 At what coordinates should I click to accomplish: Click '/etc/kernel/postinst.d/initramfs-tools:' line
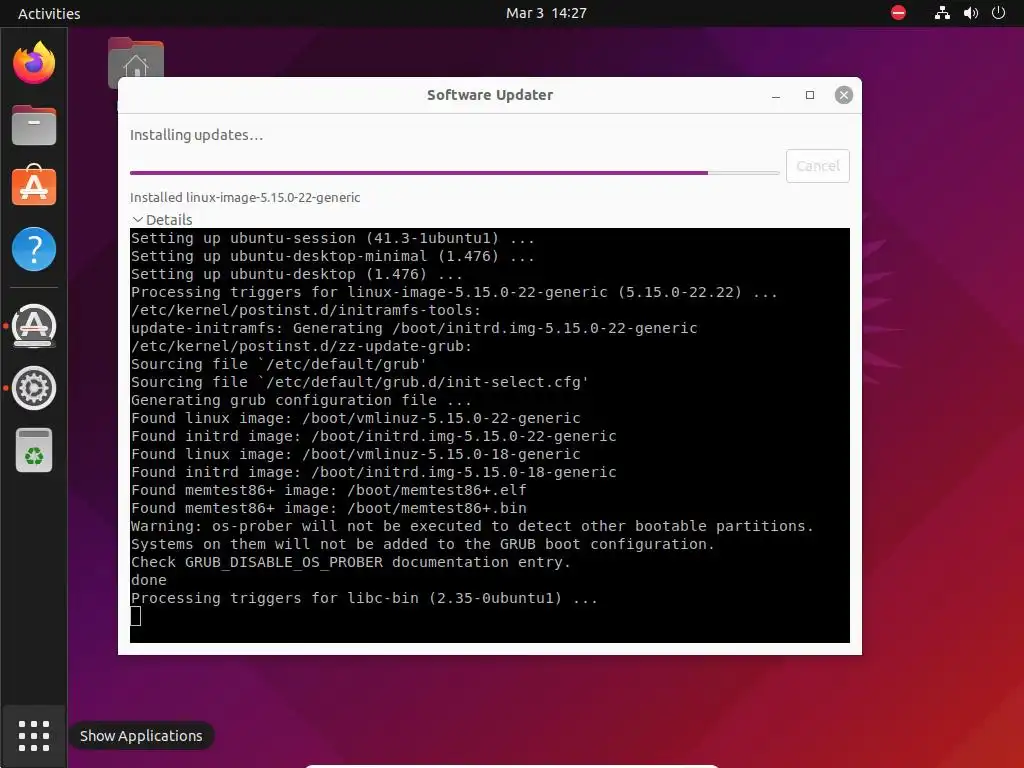306,310
